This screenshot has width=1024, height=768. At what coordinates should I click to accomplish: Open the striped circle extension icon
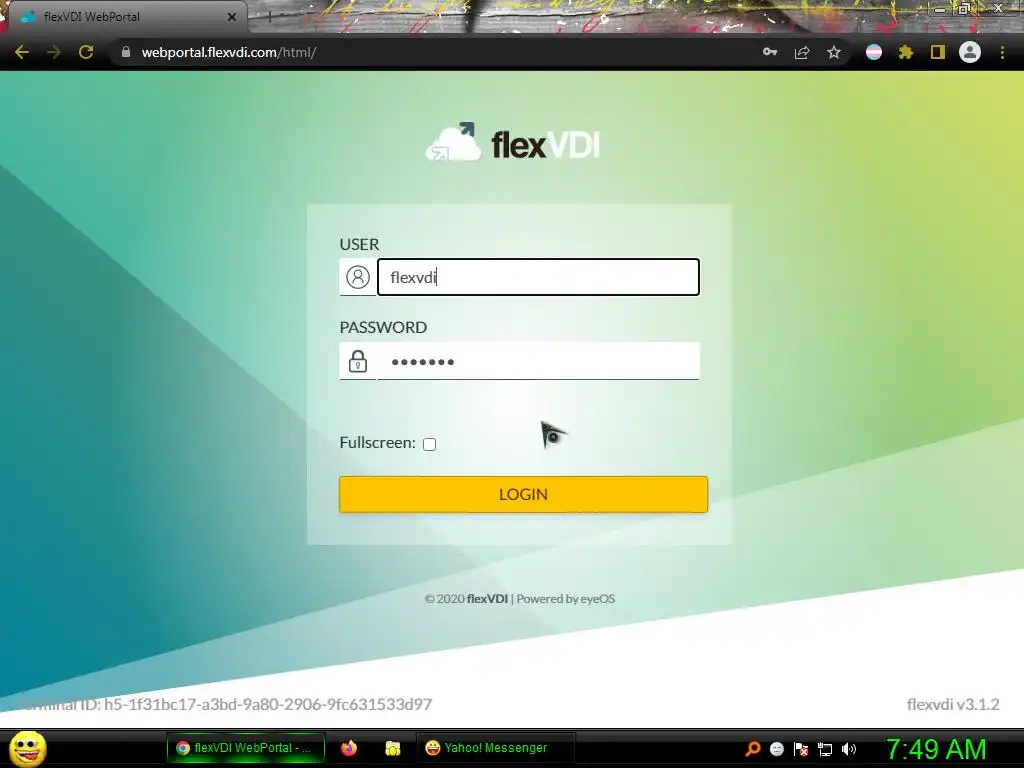[x=874, y=52]
